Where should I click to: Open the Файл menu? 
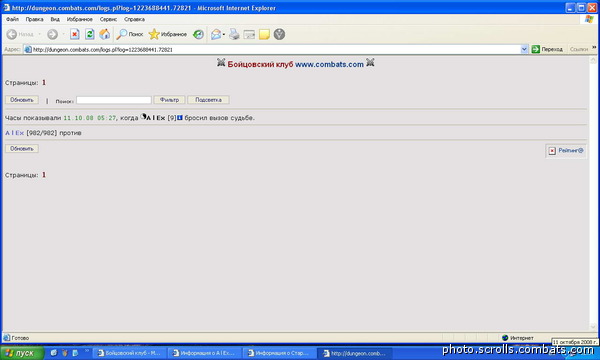point(12,19)
